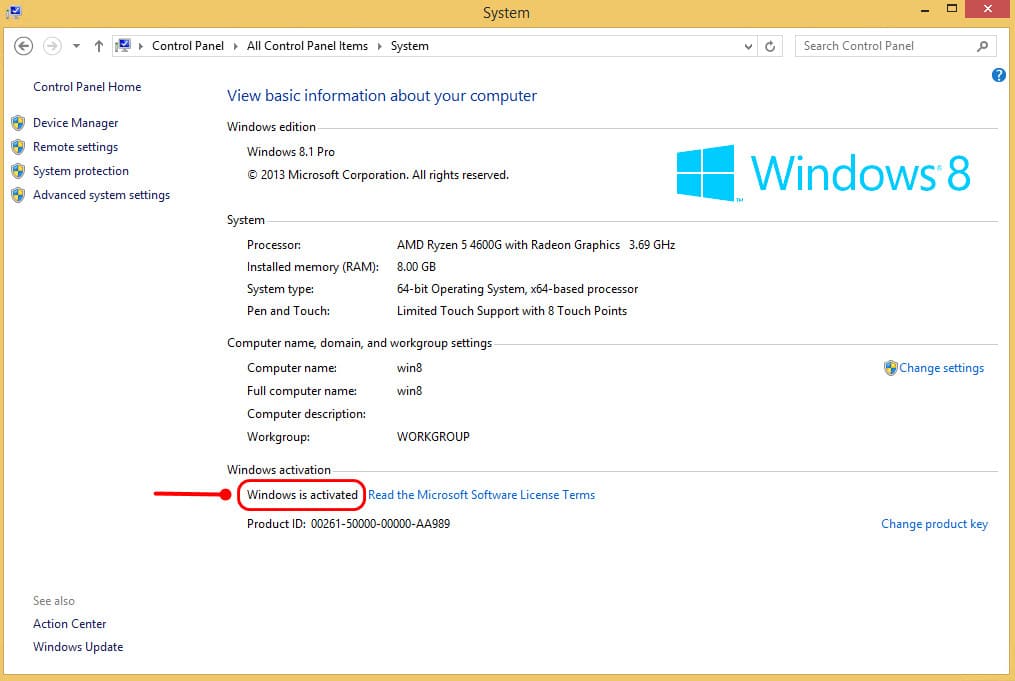Click the 2013 Microsoft Corporation copyright line

[378, 175]
